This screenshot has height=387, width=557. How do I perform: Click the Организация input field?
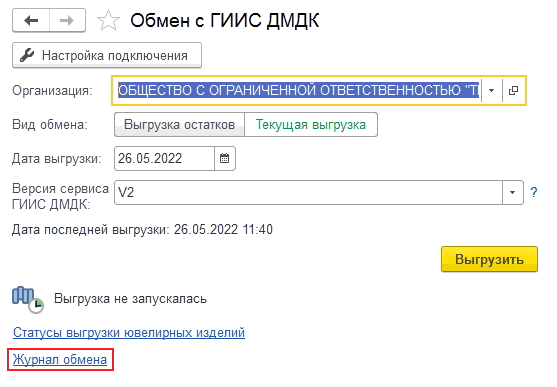[298, 91]
